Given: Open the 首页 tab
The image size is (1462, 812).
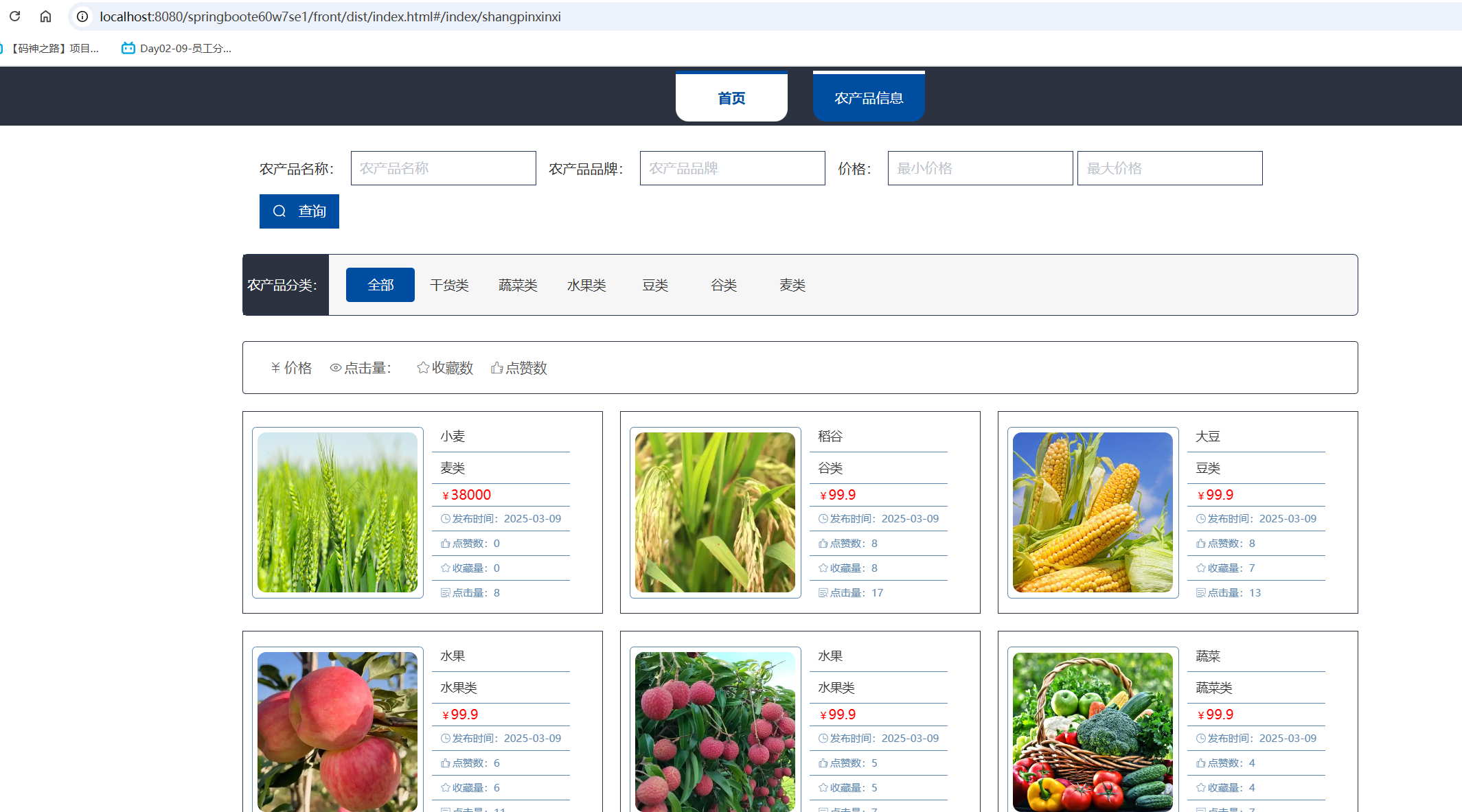Looking at the screenshot, I should (731, 97).
